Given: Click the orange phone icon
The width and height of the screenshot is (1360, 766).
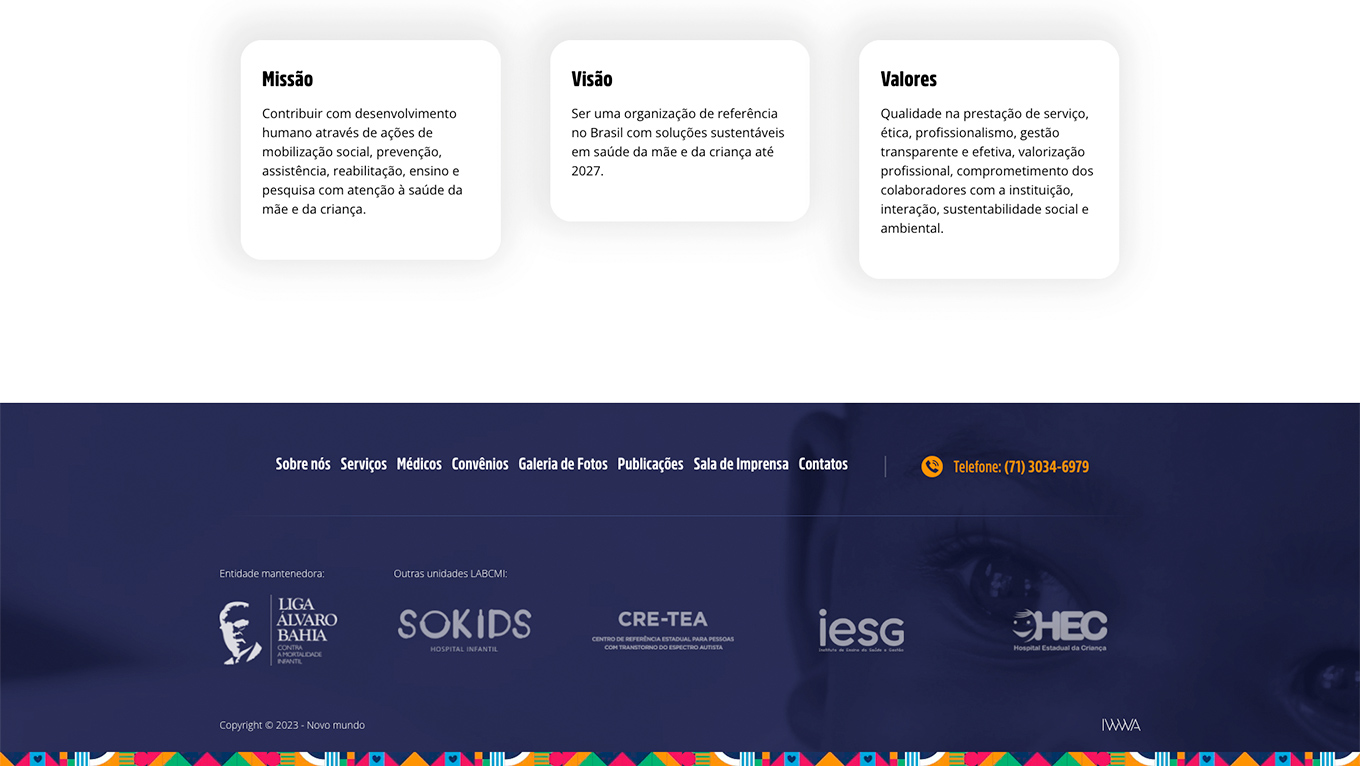Looking at the screenshot, I should [x=931, y=467].
